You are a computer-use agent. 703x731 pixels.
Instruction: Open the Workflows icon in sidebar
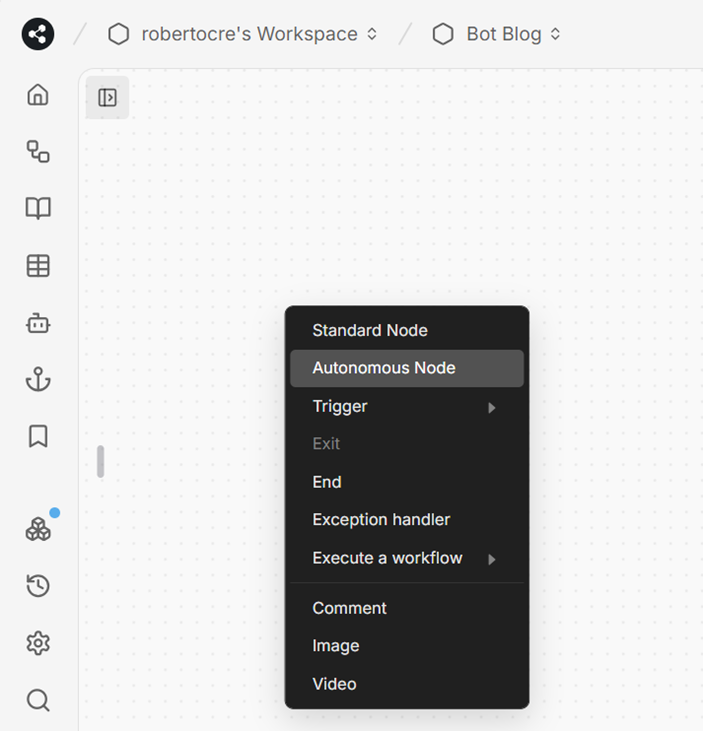[x=38, y=152]
